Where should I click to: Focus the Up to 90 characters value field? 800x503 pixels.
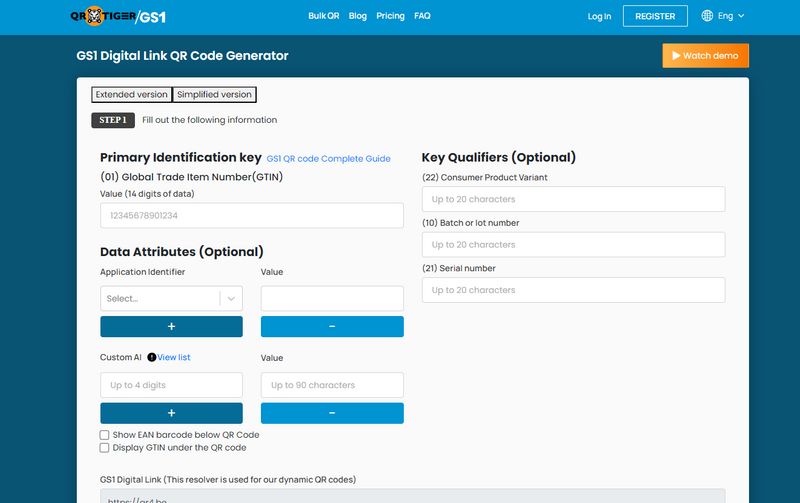tap(332, 385)
